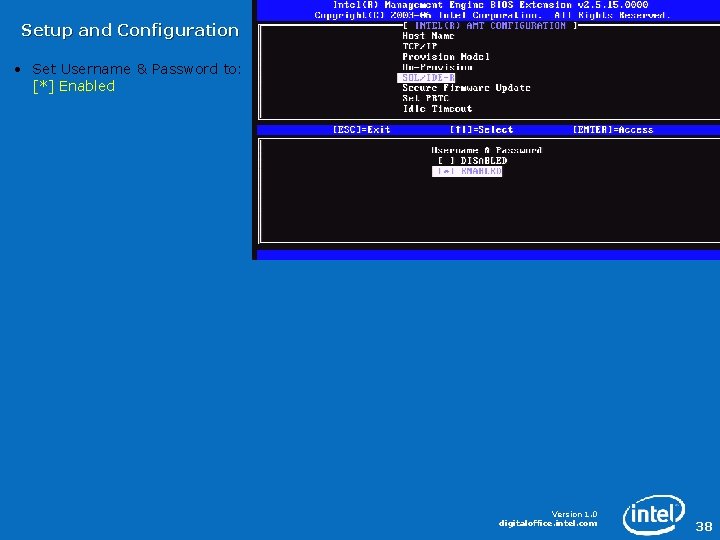This screenshot has height=540, width=720.
Task: Click the Username & Password prompt label
Action: tap(486, 150)
